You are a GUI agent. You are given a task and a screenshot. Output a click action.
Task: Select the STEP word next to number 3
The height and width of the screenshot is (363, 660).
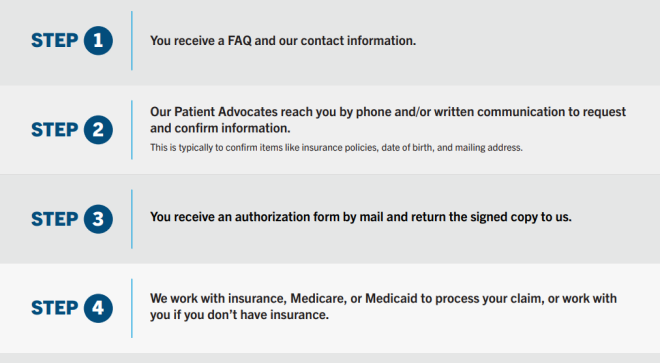click(x=55, y=219)
